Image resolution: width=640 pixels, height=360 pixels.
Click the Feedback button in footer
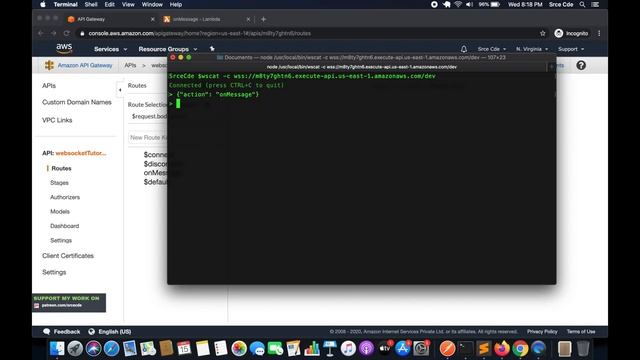click(x=62, y=331)
